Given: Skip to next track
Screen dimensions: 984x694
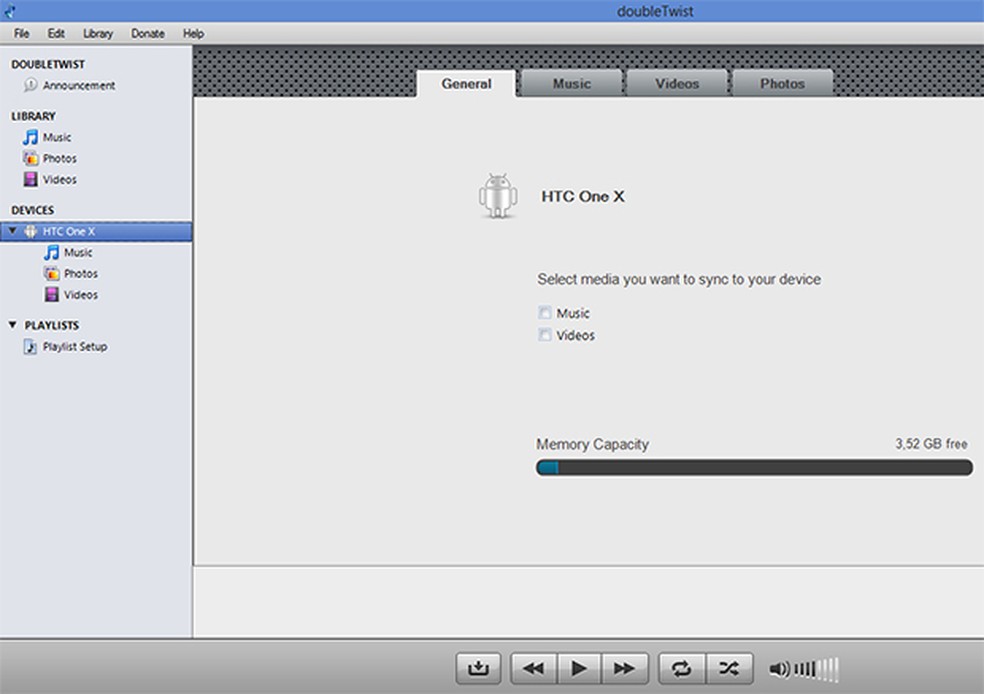Looking at the screenshot, I should pyautogui.click(x=624, y=668).
